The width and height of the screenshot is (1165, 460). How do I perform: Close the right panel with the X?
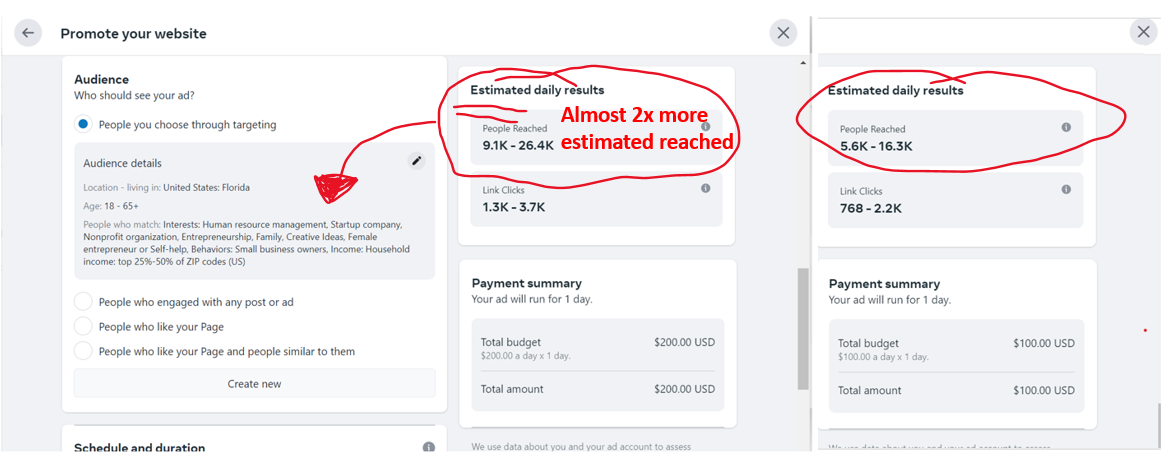1143,32
